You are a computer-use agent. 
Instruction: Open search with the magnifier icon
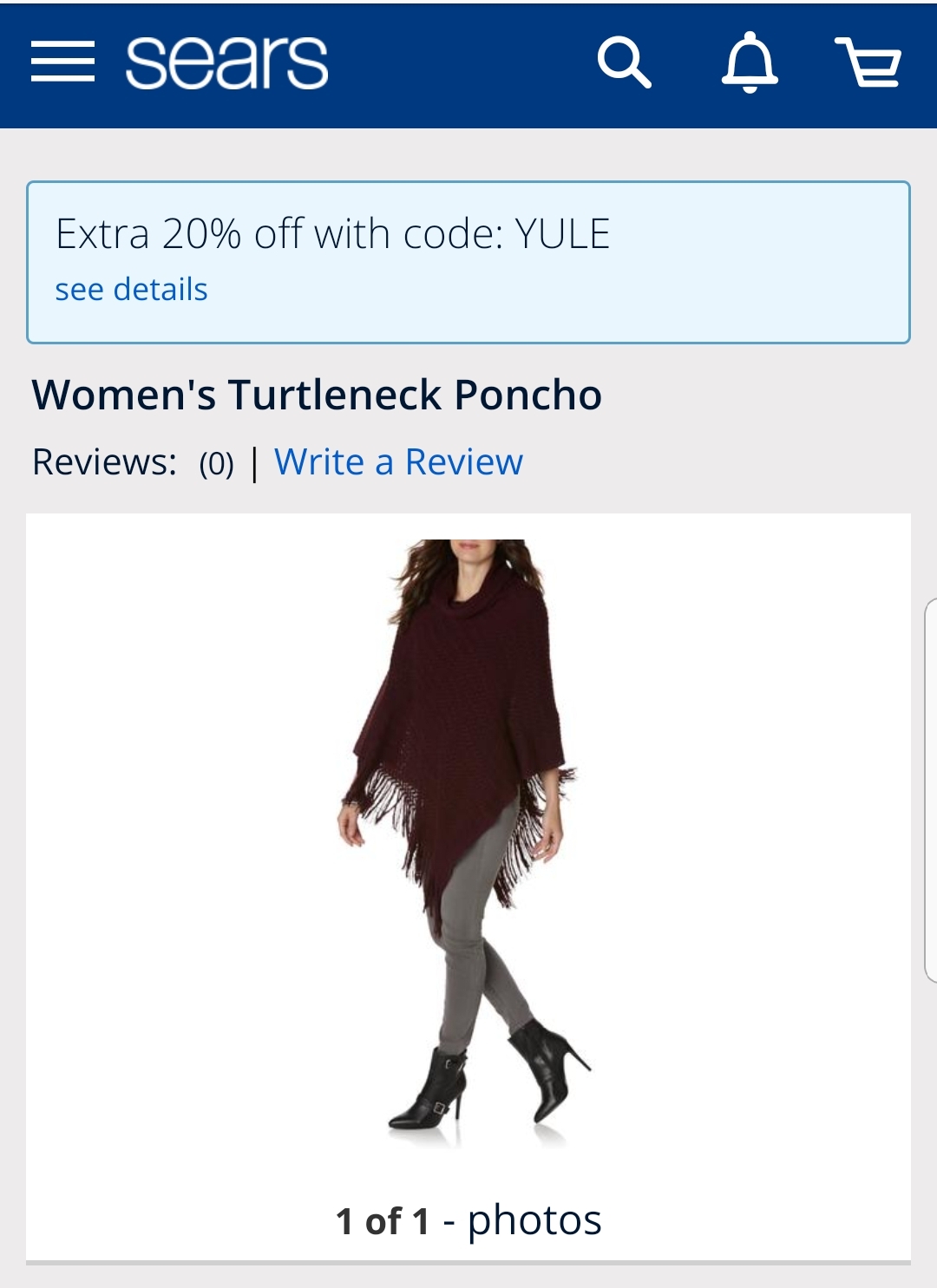pos(624,62)
